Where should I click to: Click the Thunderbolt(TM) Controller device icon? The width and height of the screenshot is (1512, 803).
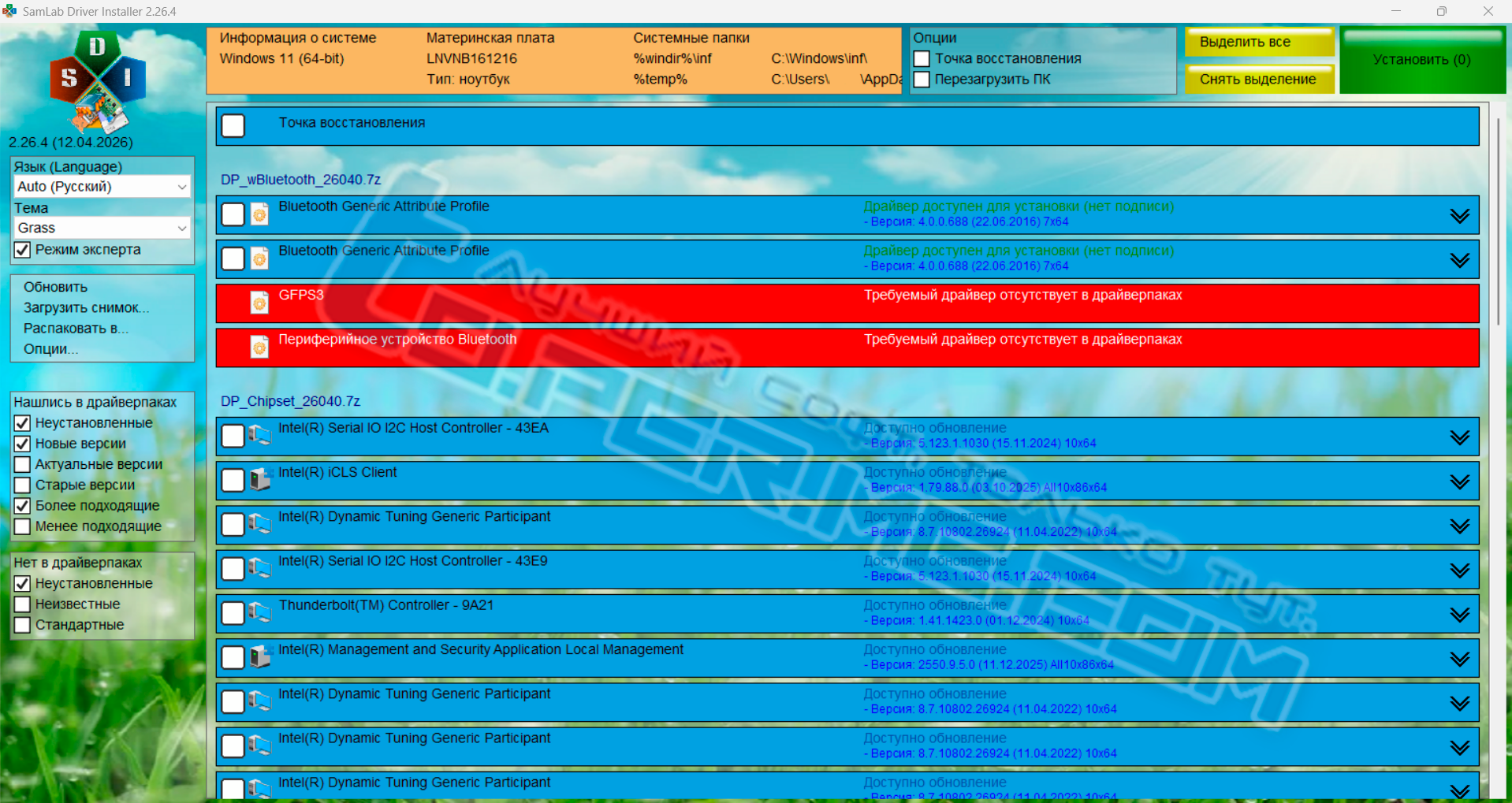tap(260, 612)
